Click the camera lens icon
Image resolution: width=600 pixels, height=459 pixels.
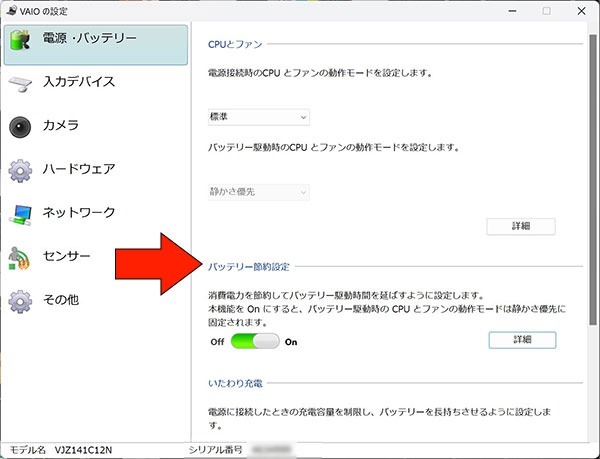(20, 127)
